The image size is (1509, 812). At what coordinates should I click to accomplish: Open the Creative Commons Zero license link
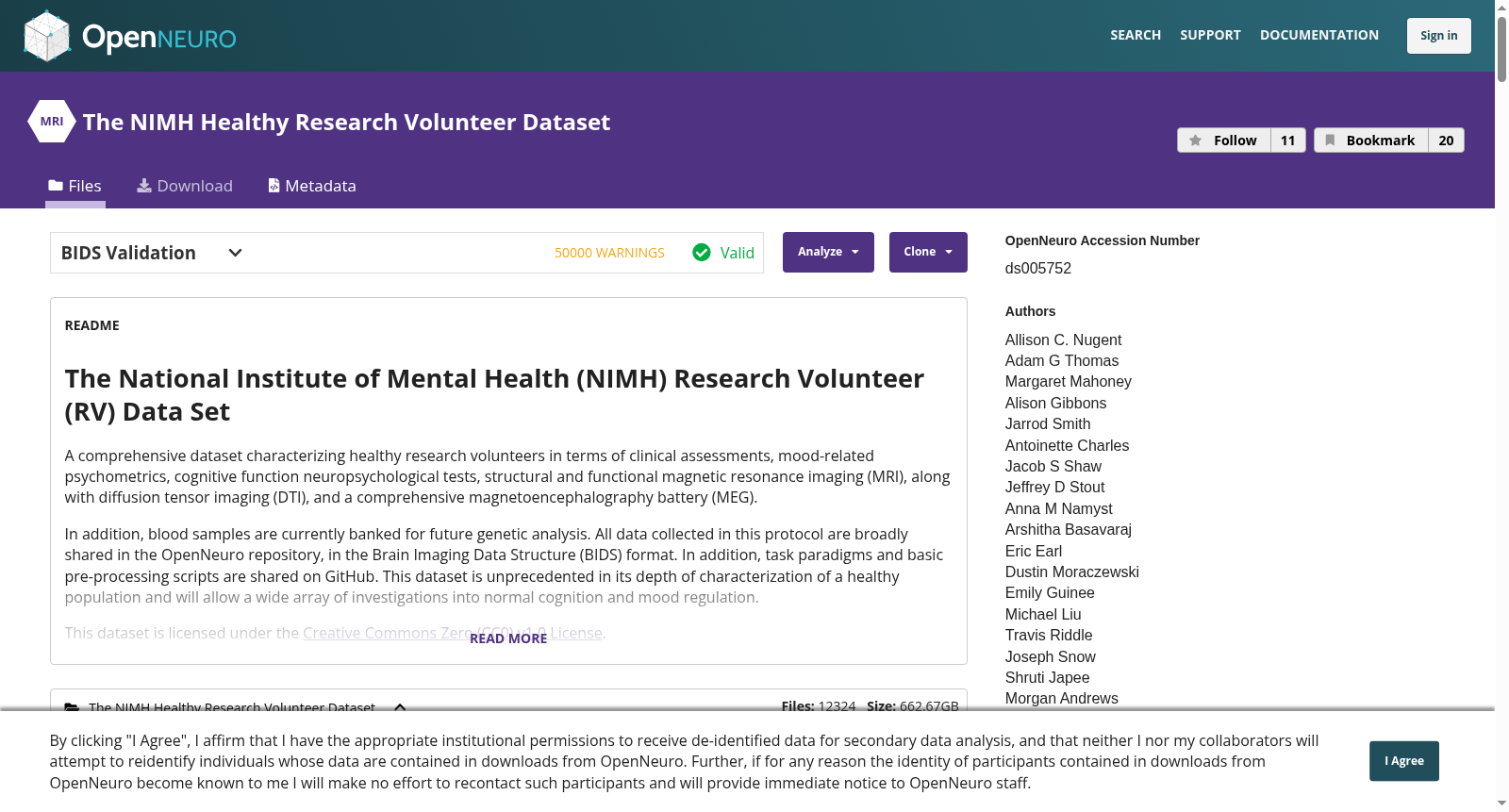click(453, 633)
